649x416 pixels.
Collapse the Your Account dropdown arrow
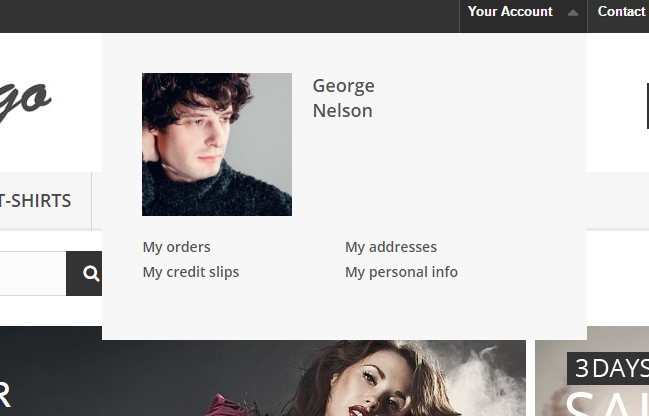click(573, 13)
